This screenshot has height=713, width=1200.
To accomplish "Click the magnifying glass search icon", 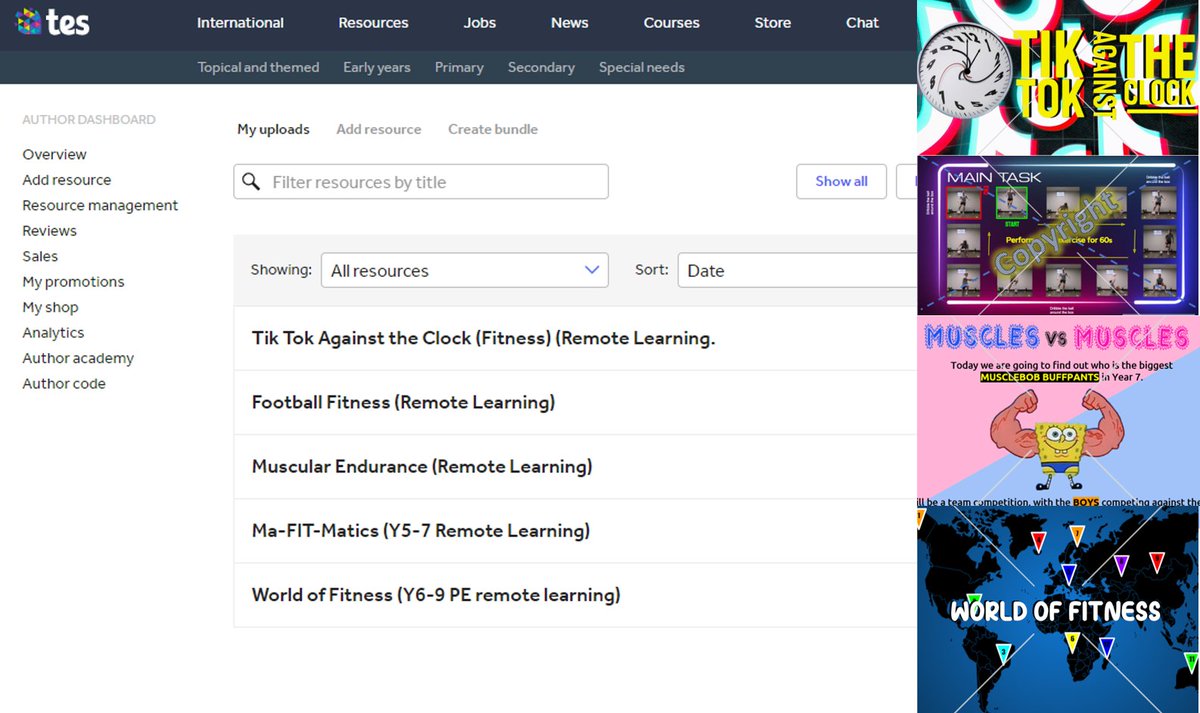I will click(249, 182).
